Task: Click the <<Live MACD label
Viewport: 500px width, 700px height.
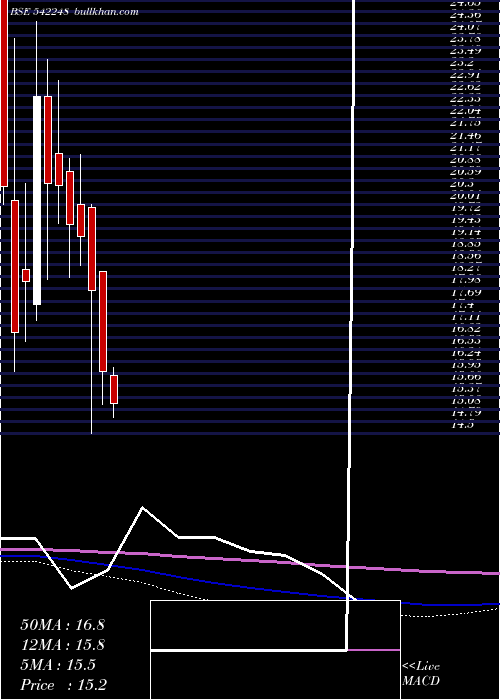Action: tap(421, 673)
